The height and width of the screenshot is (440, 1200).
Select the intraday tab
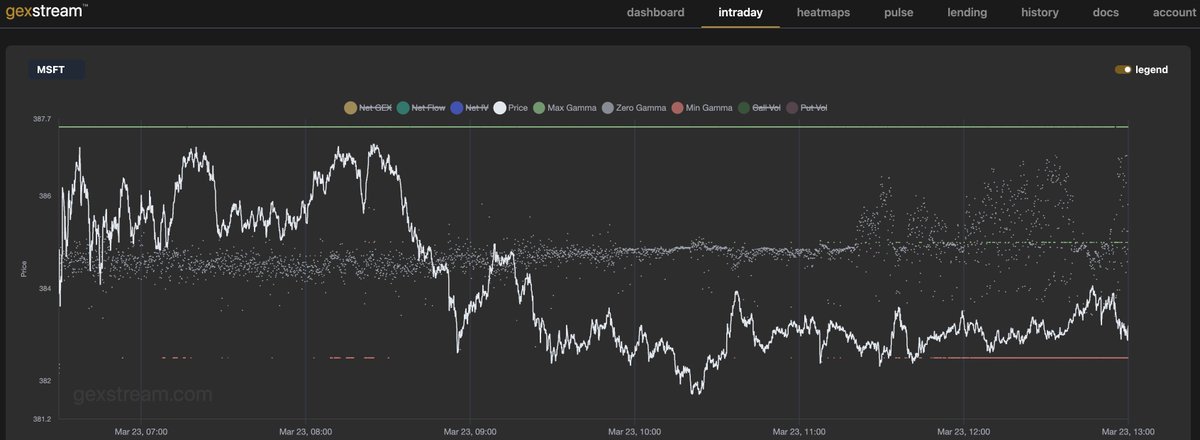point(740,13)
